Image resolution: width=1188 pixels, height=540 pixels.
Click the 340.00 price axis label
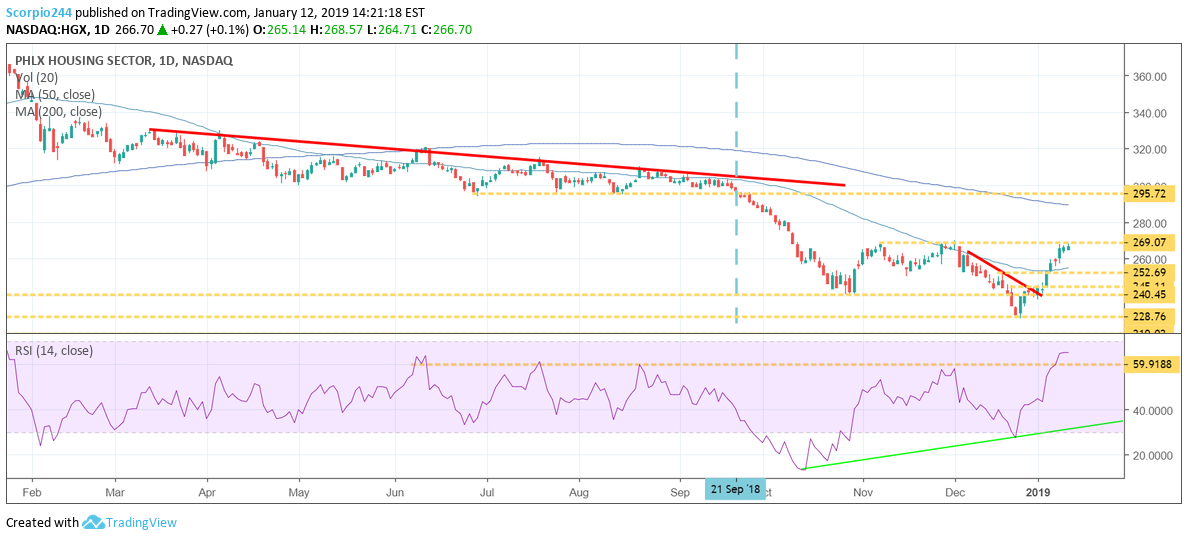click(1151, 113)
